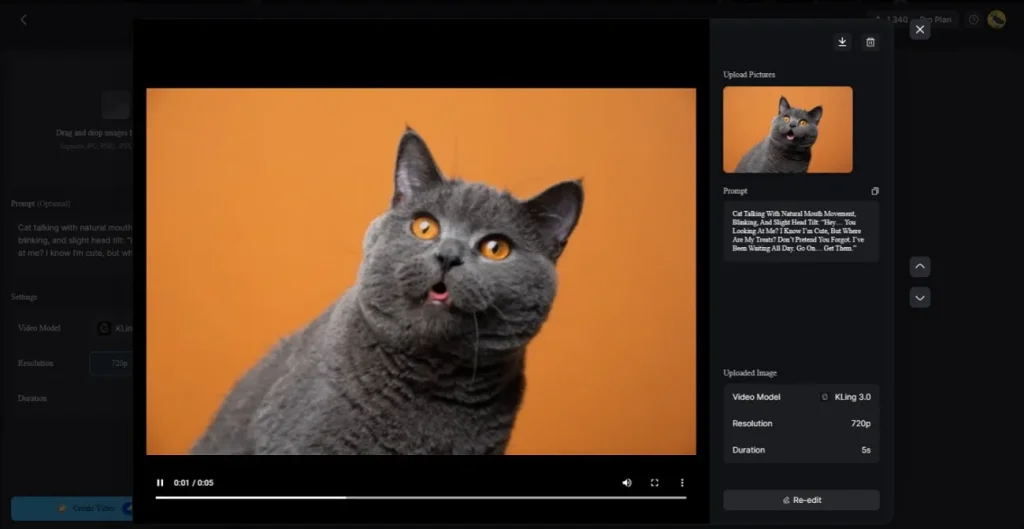1024x529 pixels.
Task: Click the KLing 3.0 video model value
Action: [x=846, y=397]
